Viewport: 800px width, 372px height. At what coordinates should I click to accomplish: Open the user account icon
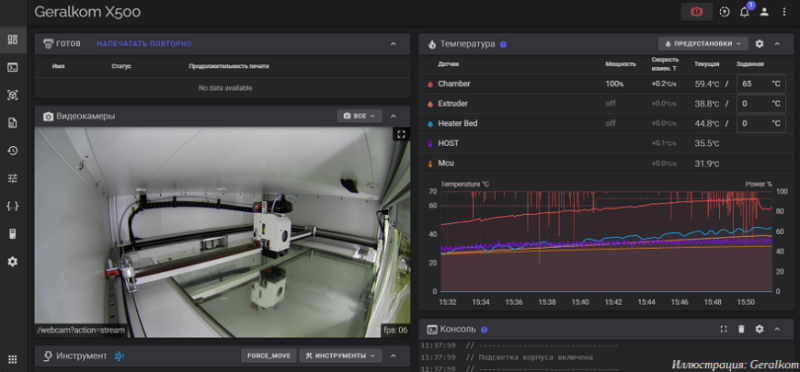coord(764,12)
